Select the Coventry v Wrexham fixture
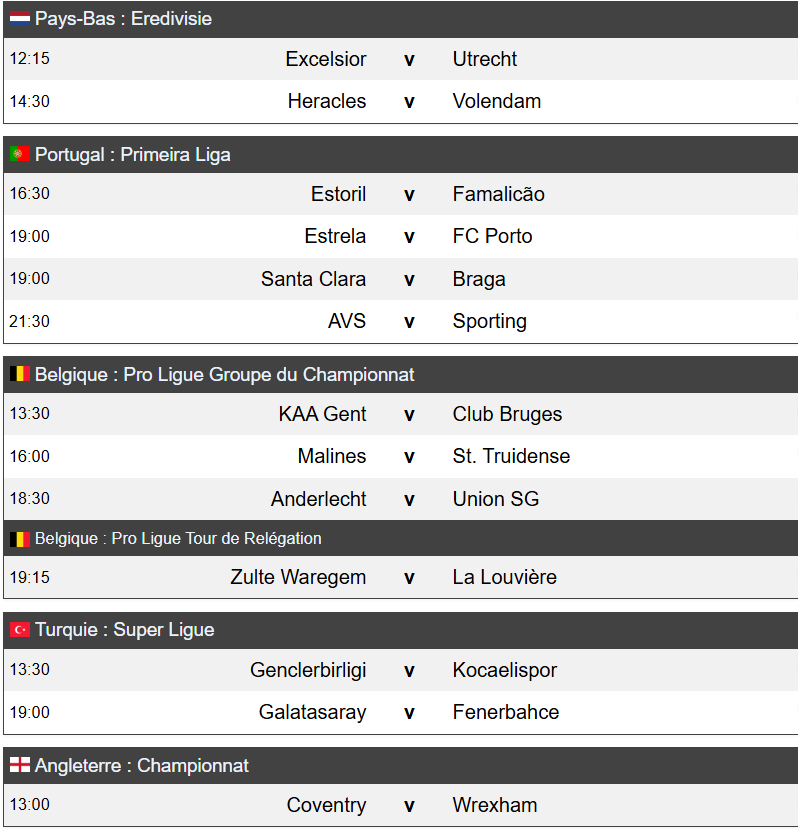This screenshot has width=798, height=829. coord(409,806)
